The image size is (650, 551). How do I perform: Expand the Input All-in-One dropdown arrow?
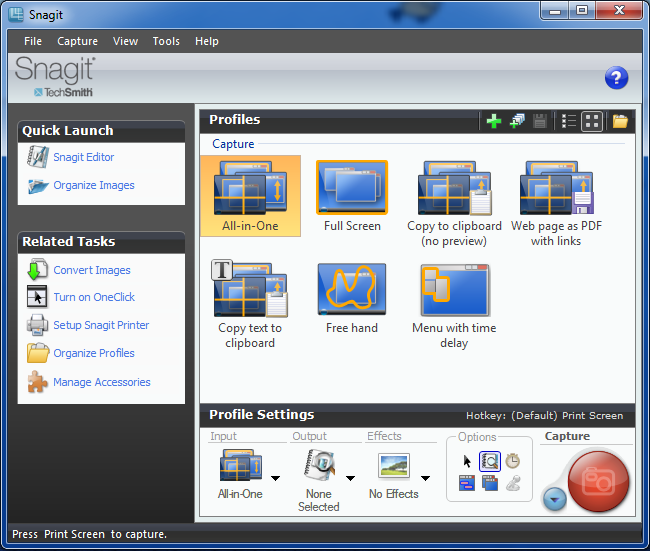coord(275,478)
